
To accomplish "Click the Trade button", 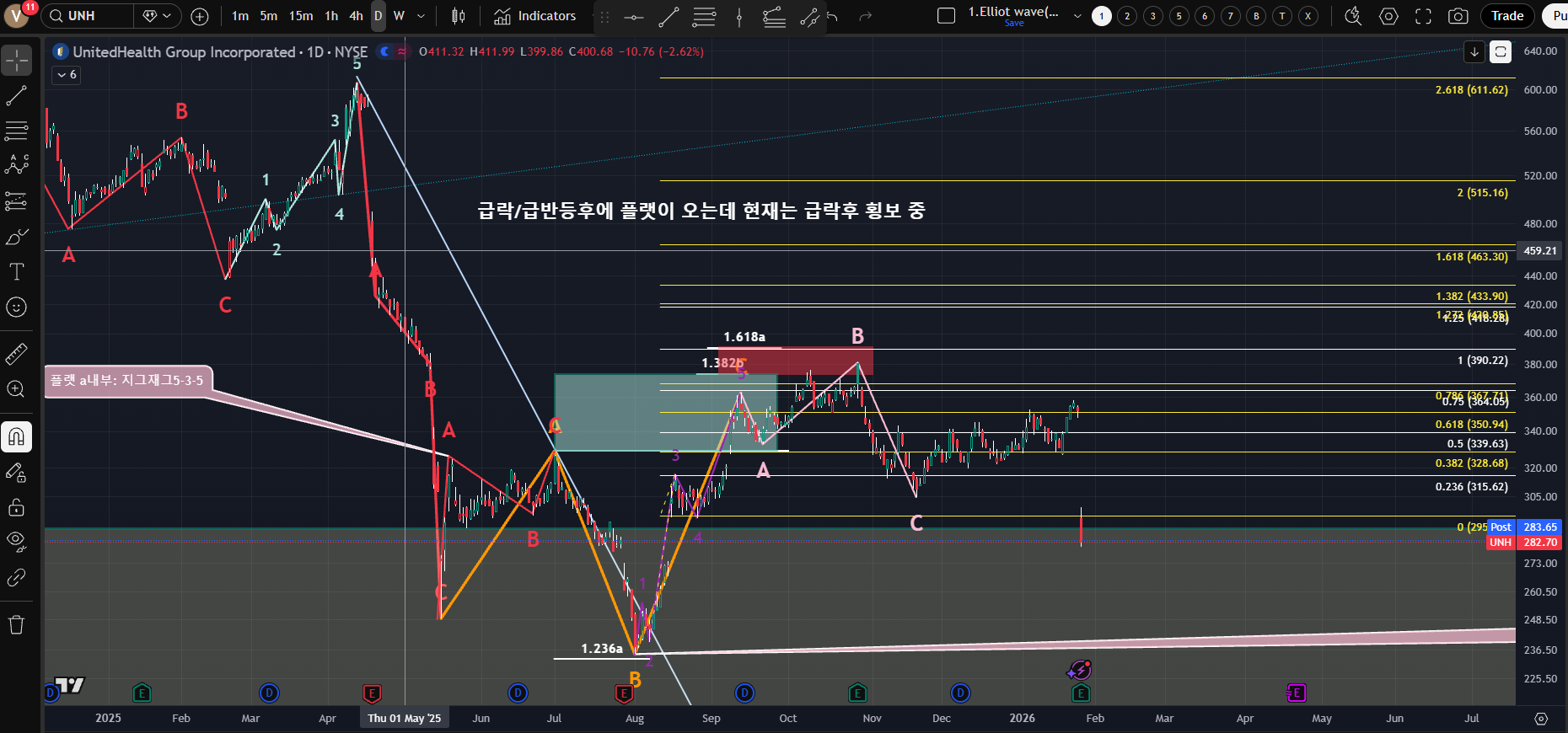I will [1506, 16].
